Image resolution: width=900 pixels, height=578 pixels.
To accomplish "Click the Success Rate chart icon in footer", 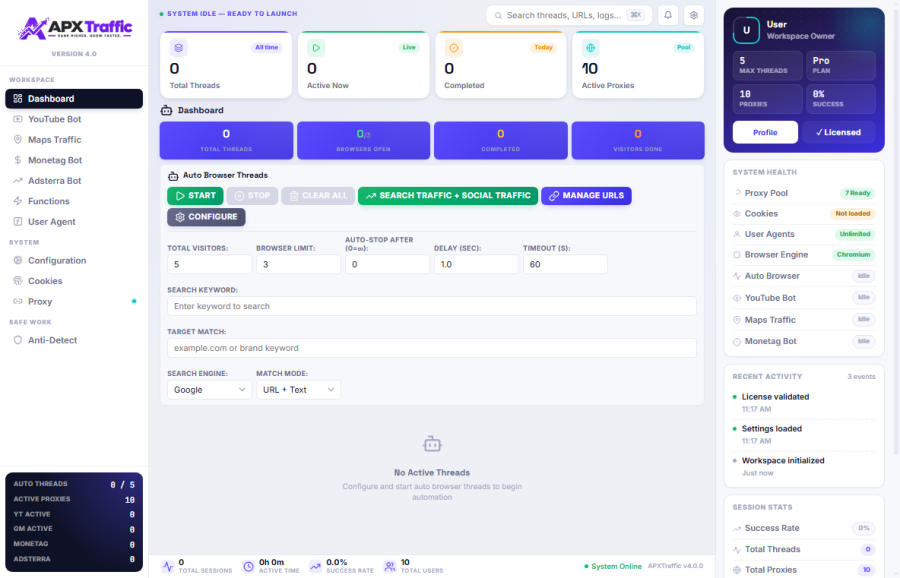I will pyautogui.click(x=316, y=567).
